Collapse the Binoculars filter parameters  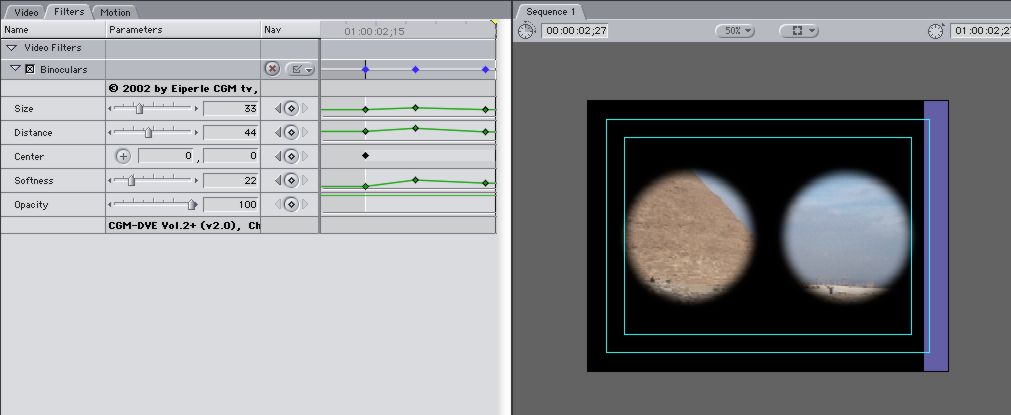(16, 69)
